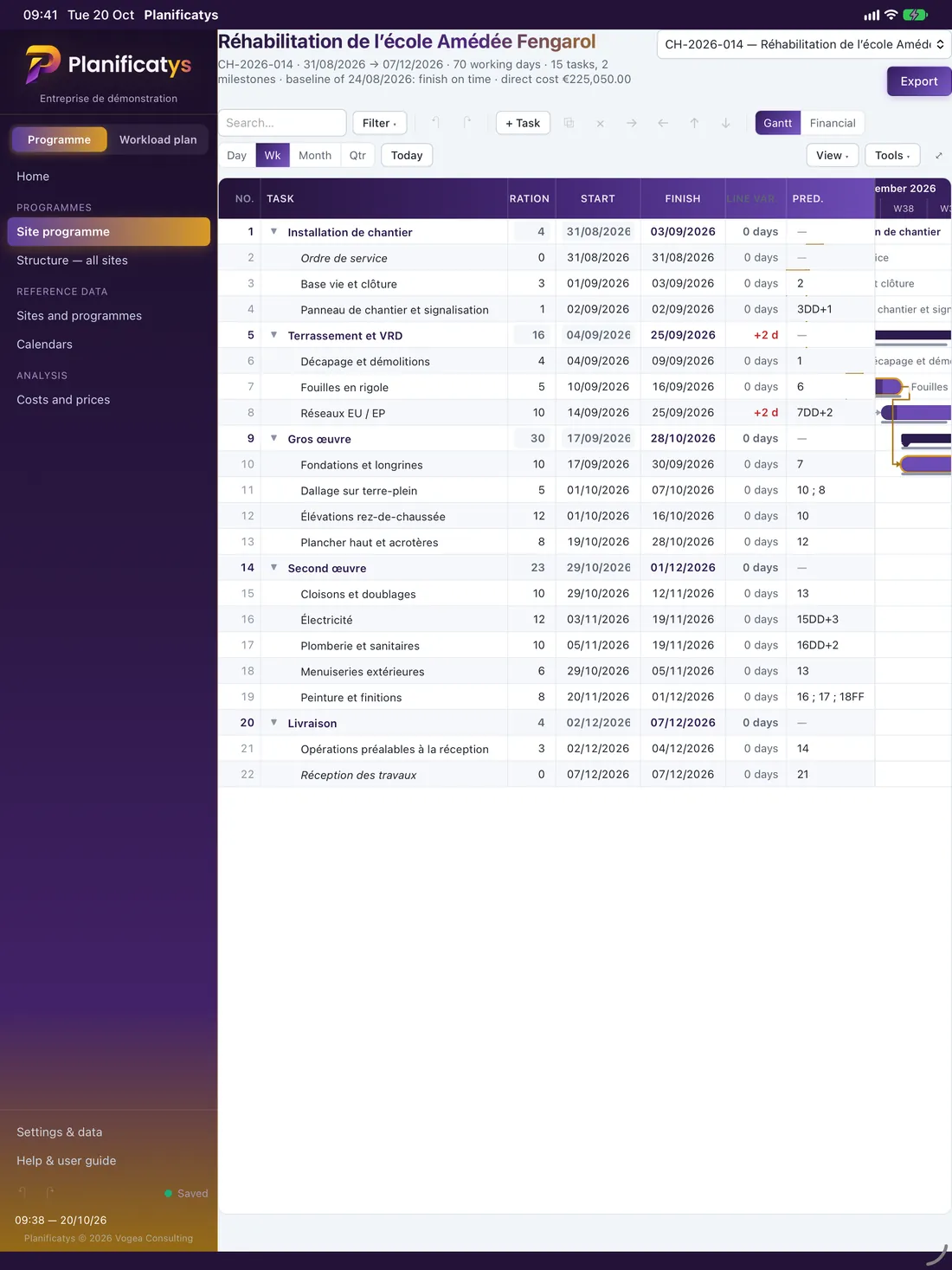This screenshot has width=952, height=1270.
Task: Click the Planificatys logo
Action: [108, 65]
